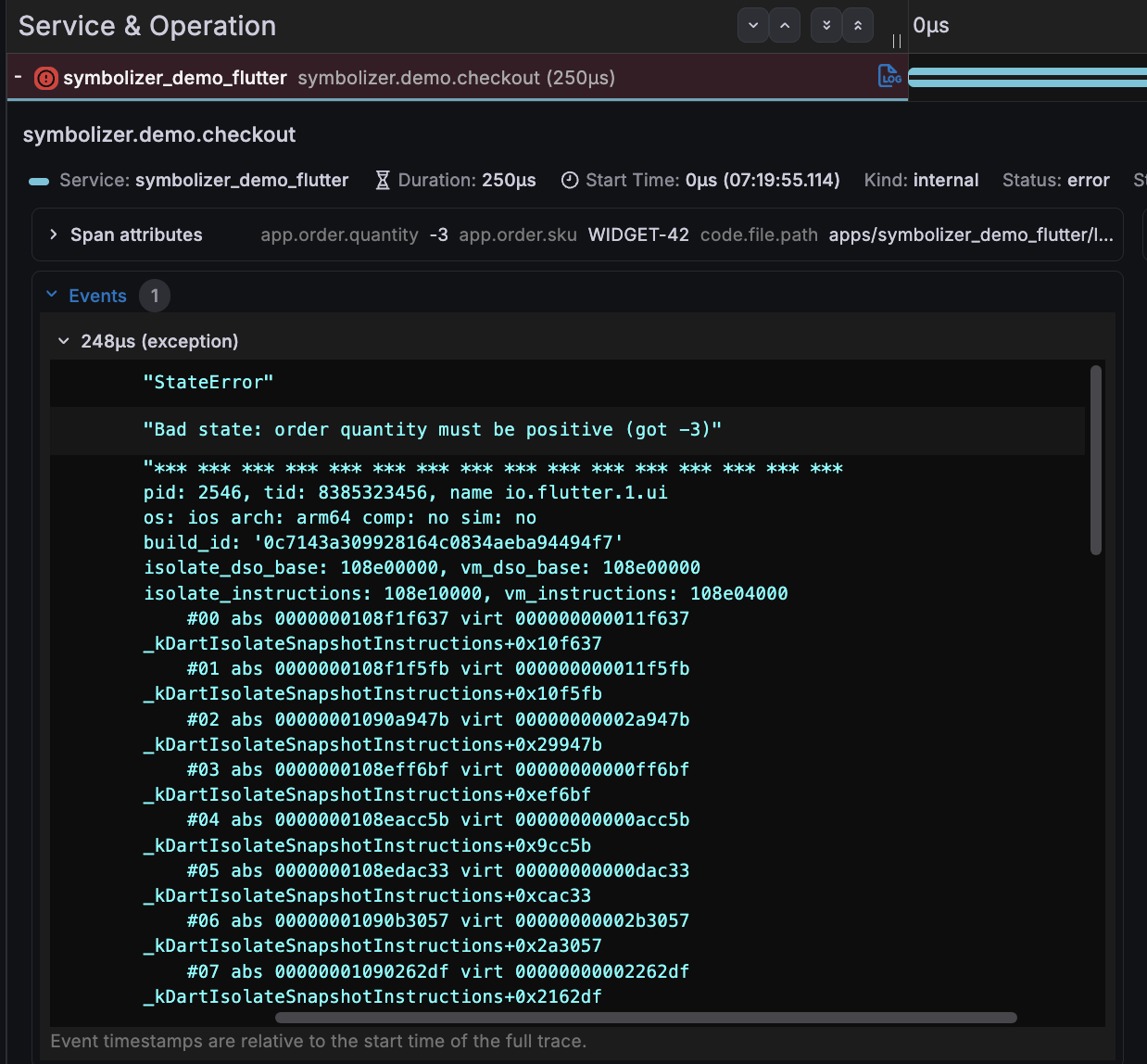Click the Service & Operation column header
This screenshot has width=1147, height=1064.
point(147,26)
